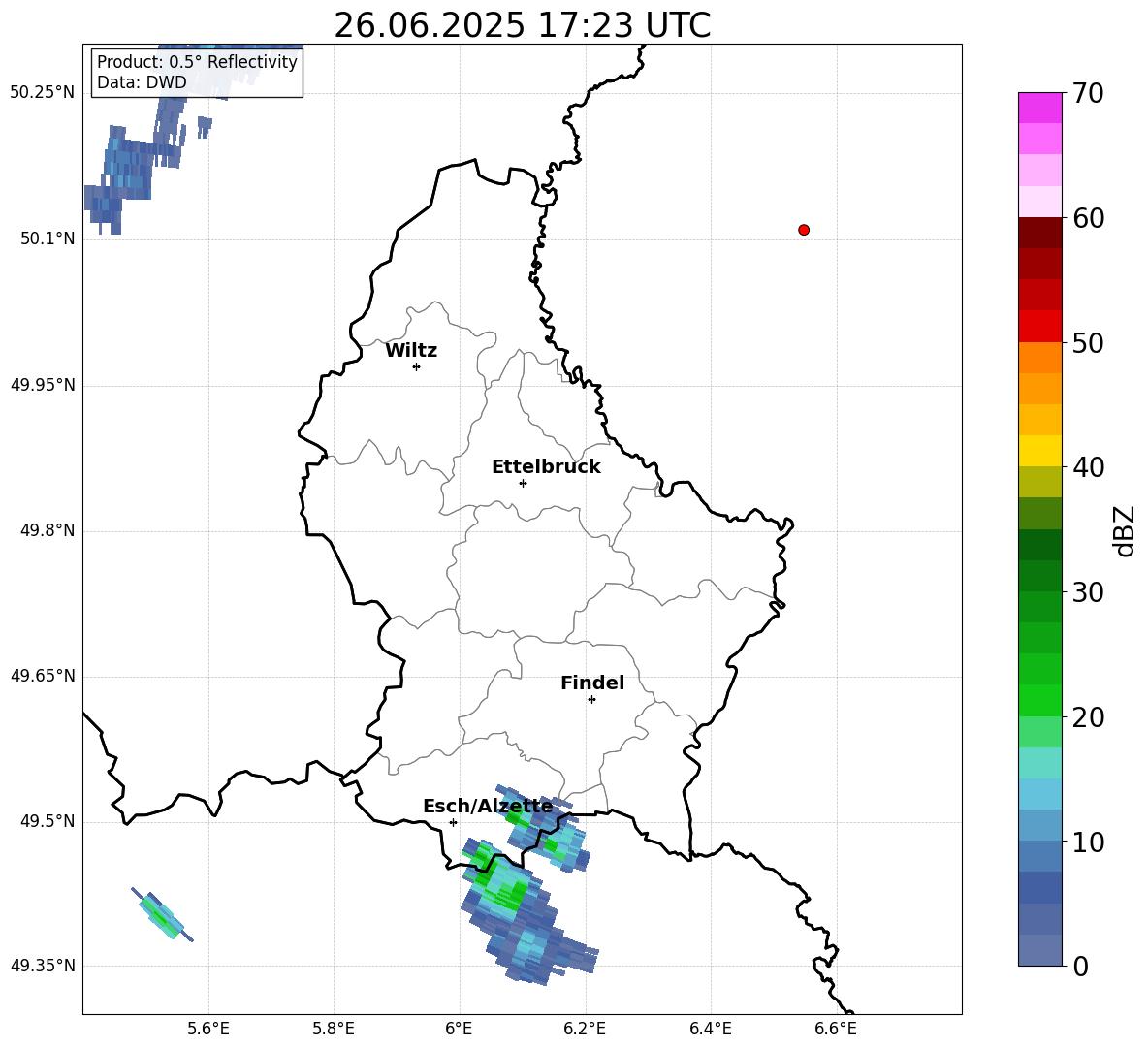Click the 5.6°E longitude label
Screen dimensions: 1148x1048
208,1029
